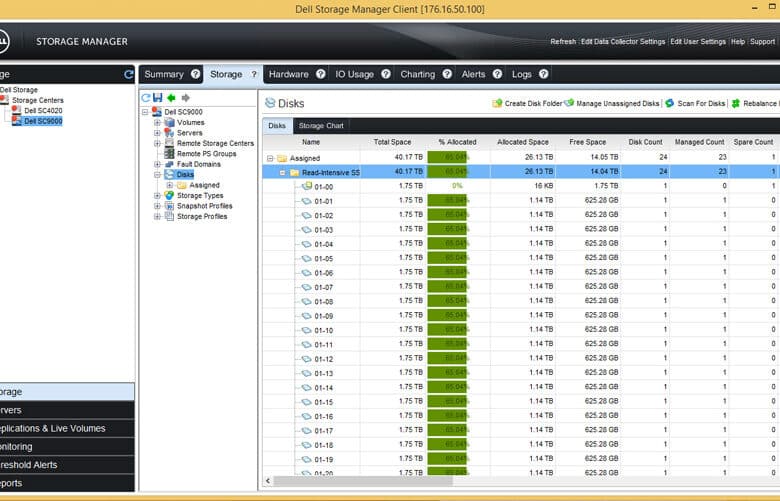Click the Support link in the top bar

click(763, 42)
